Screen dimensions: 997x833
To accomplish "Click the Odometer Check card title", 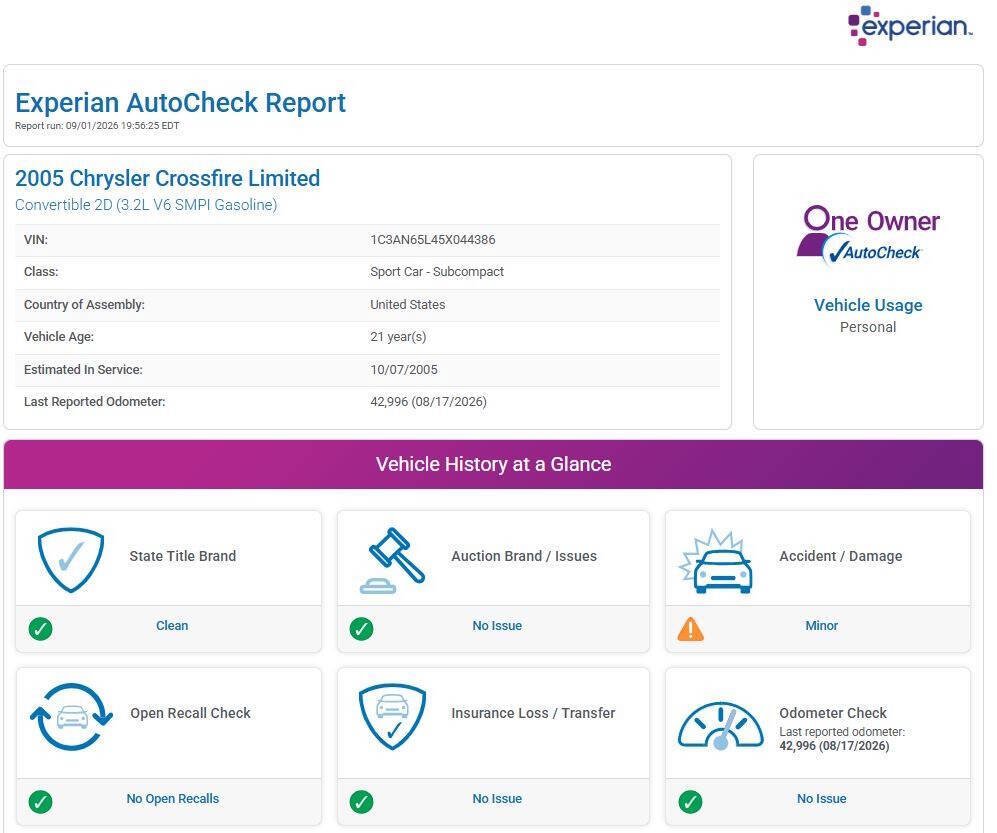I will point(833,713).
